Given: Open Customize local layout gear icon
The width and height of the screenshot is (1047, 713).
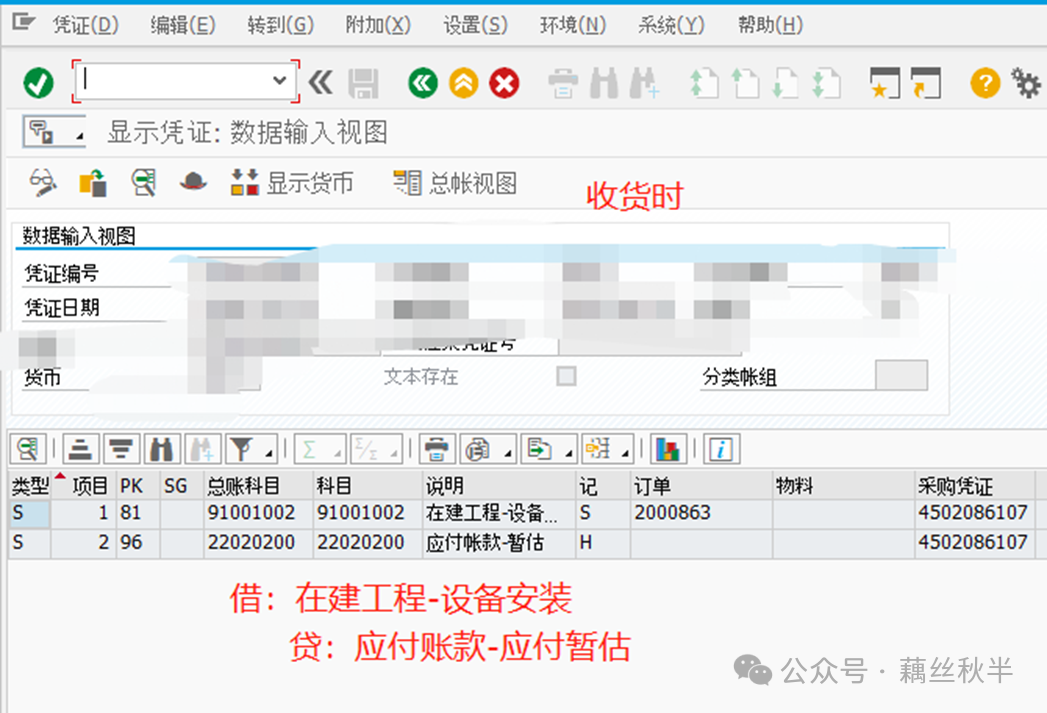Looking at the screenshot, I should (x=1026, y=83).
